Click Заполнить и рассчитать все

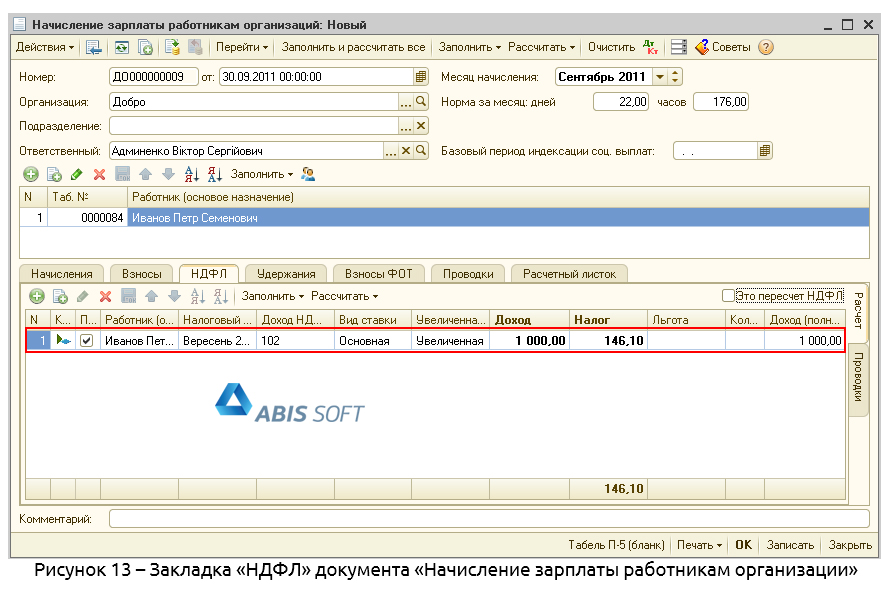pos(353,47)
